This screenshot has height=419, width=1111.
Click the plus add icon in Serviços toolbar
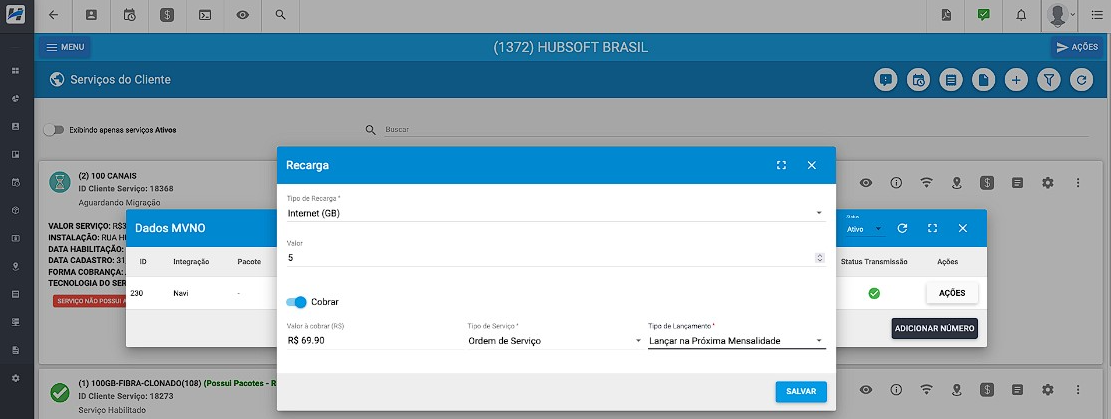coord(1016,80)
